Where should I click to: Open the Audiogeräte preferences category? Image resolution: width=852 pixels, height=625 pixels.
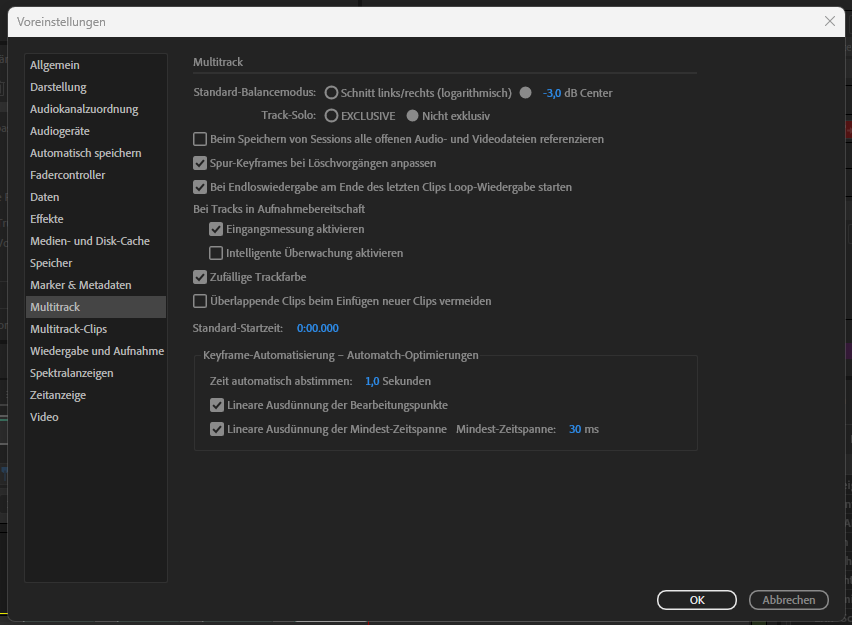pyautogui.click(x=59, y=130)
